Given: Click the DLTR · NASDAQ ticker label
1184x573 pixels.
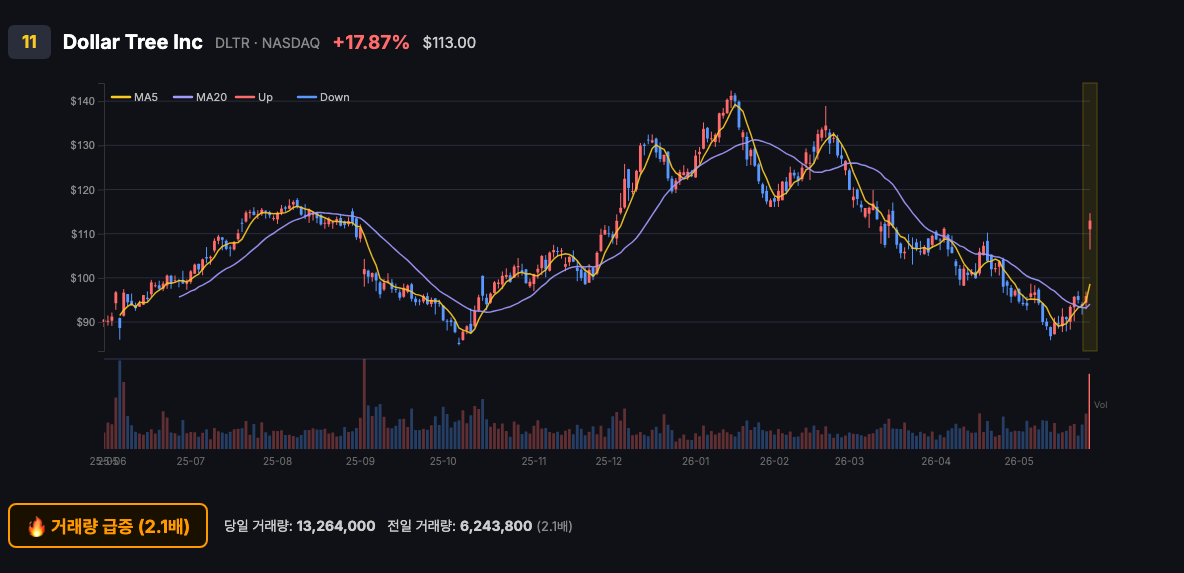Looking at the screenshot, I should [267, 43].
